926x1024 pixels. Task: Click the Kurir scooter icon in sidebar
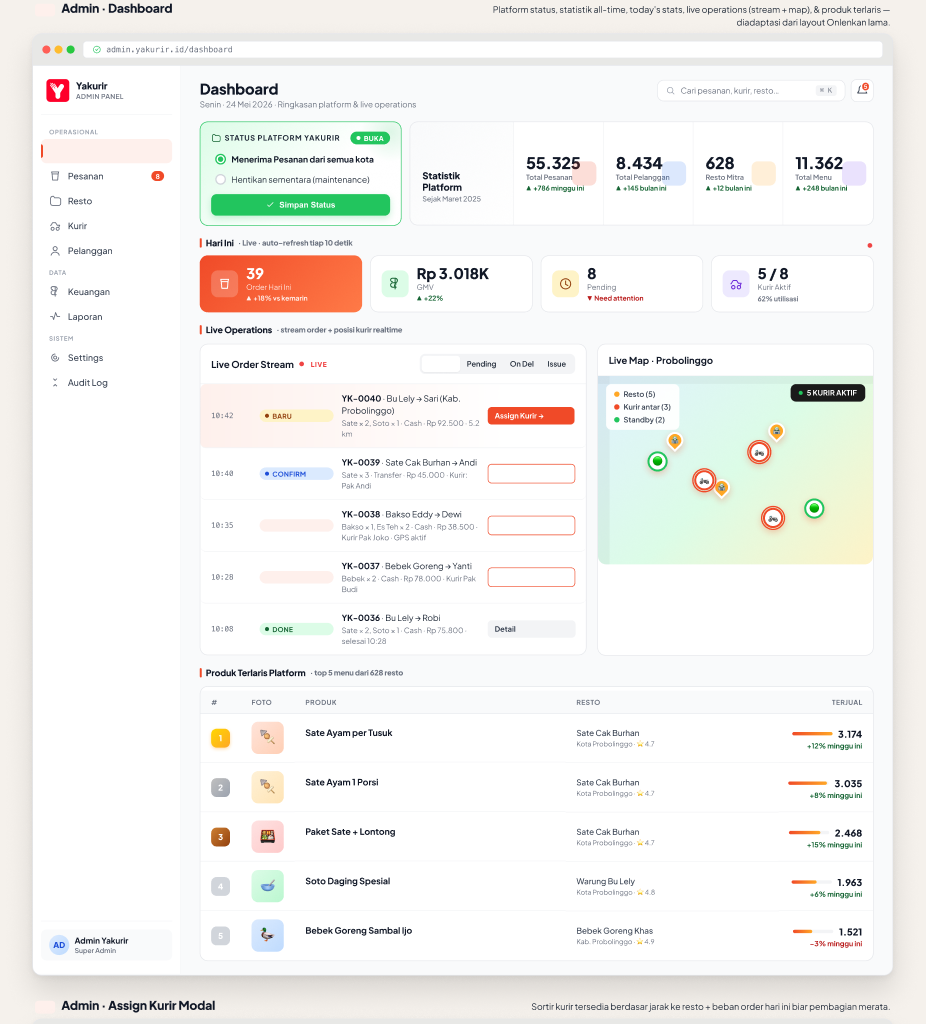point(56,226)
